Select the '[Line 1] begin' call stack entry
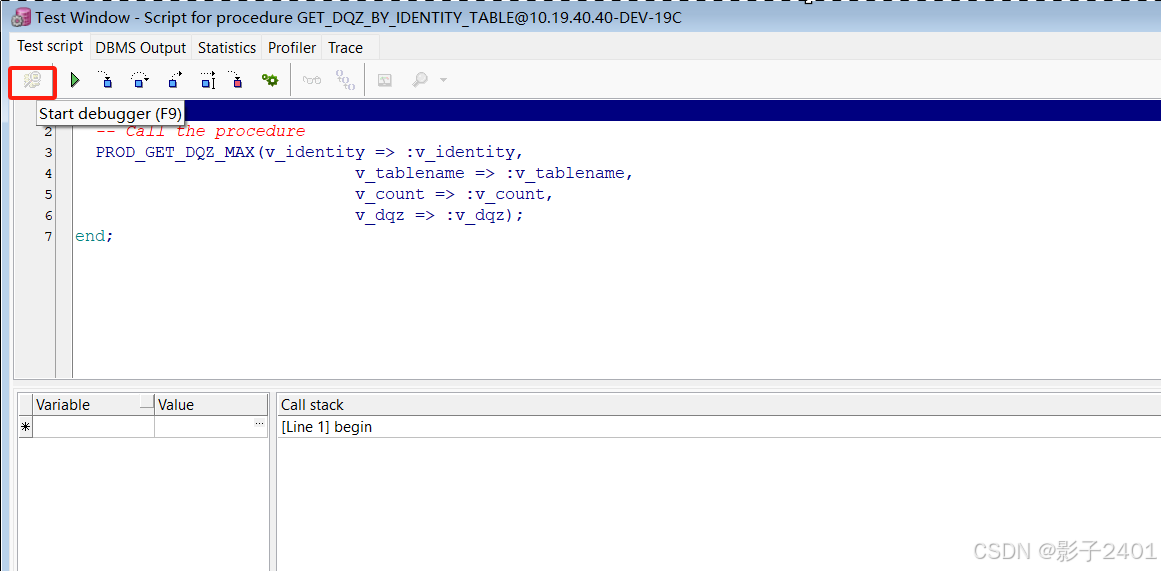Image resolution: width=1161 pixels, height=571 pixels. pyautogui.click(x=327, y=427)
